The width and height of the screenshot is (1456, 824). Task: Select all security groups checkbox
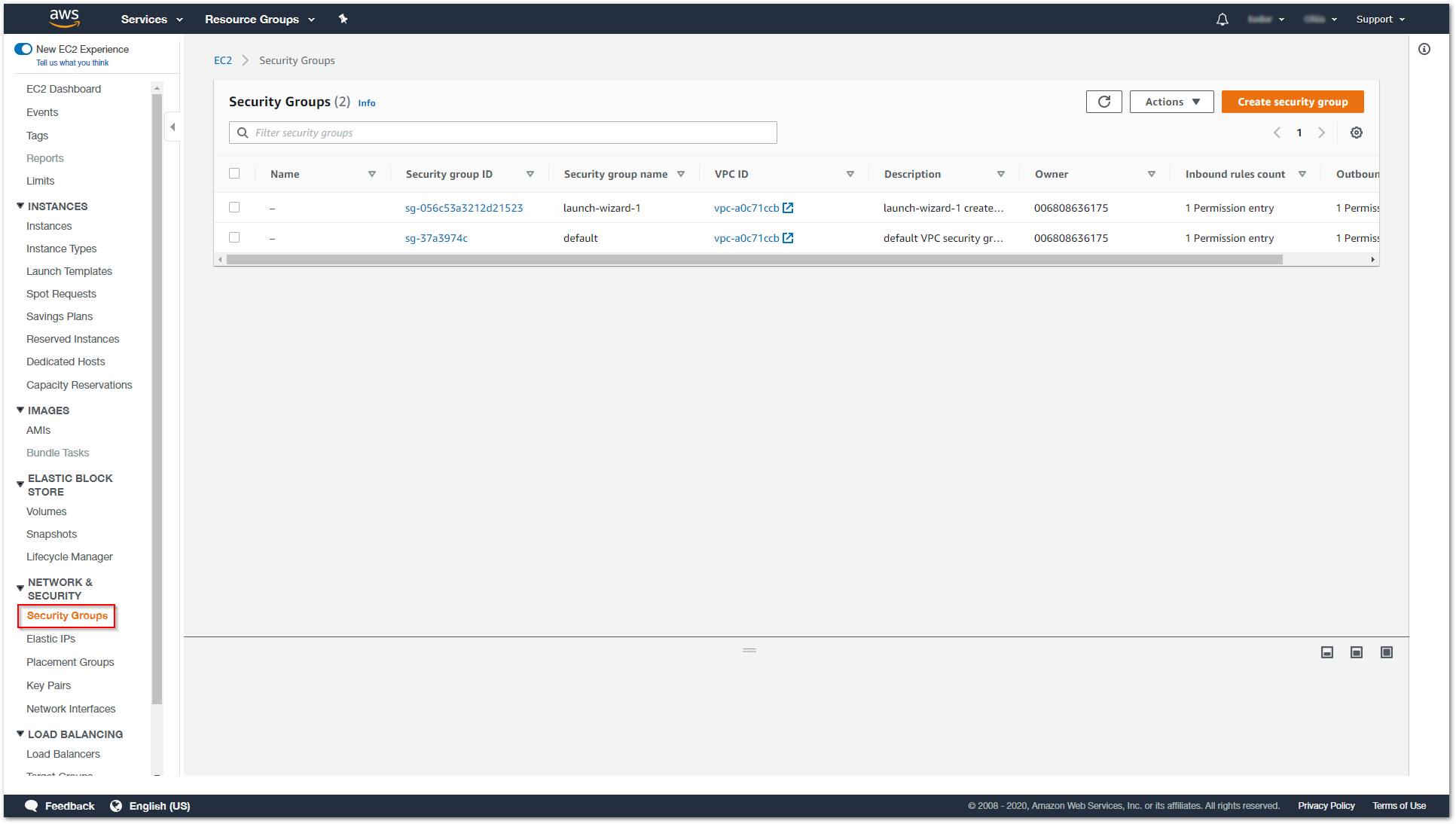(234, 173)
